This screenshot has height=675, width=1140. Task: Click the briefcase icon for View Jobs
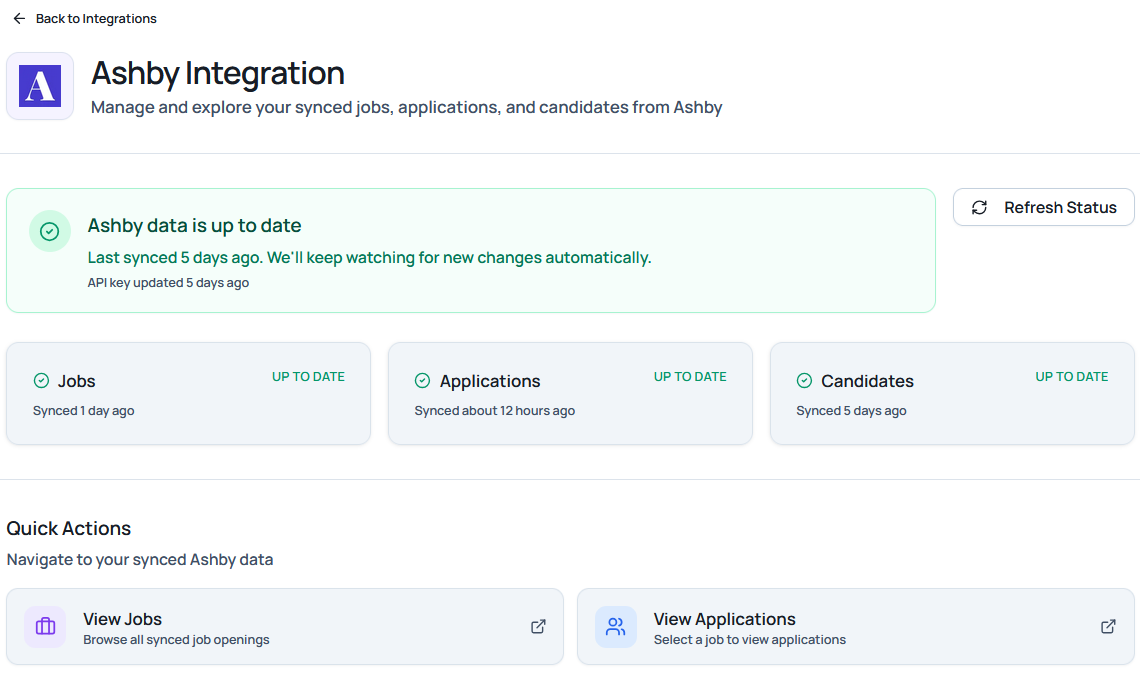(45, 627)
